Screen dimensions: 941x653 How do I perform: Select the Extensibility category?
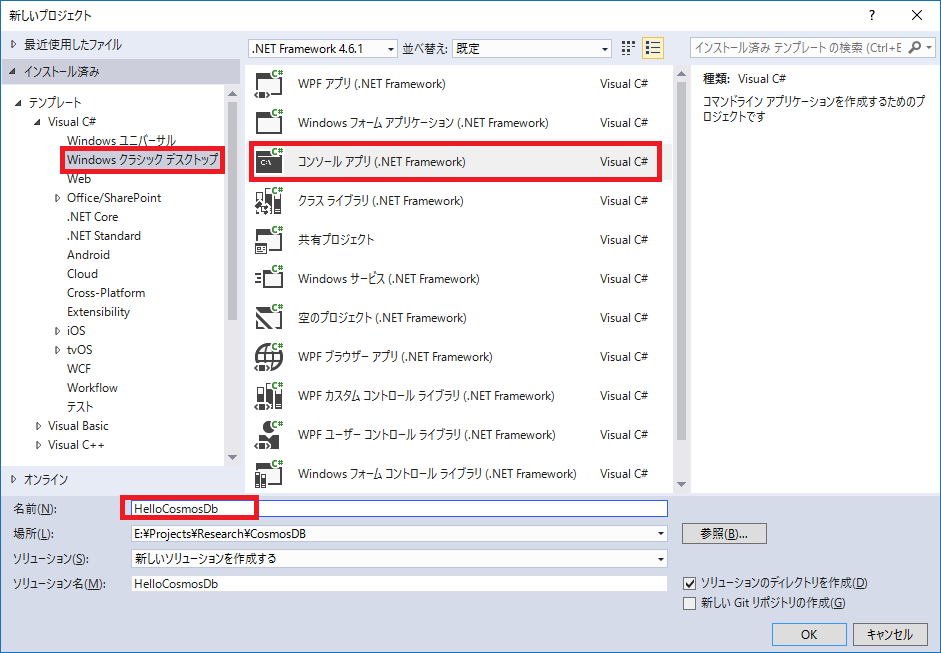click(x=98, y=312)
